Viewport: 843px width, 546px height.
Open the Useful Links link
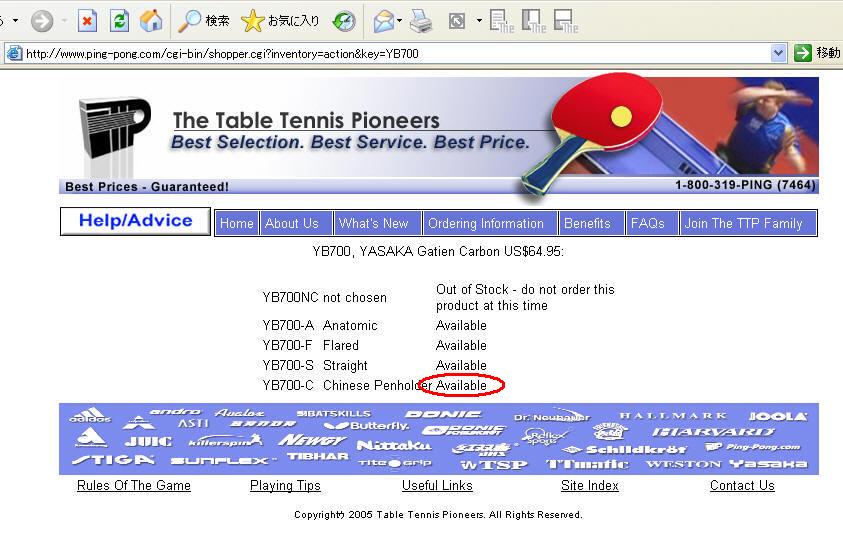437,485
